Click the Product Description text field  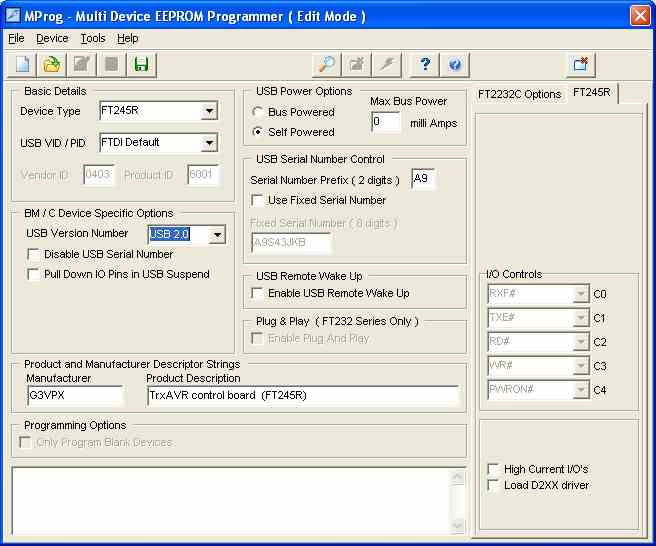(x=302, y=395)
